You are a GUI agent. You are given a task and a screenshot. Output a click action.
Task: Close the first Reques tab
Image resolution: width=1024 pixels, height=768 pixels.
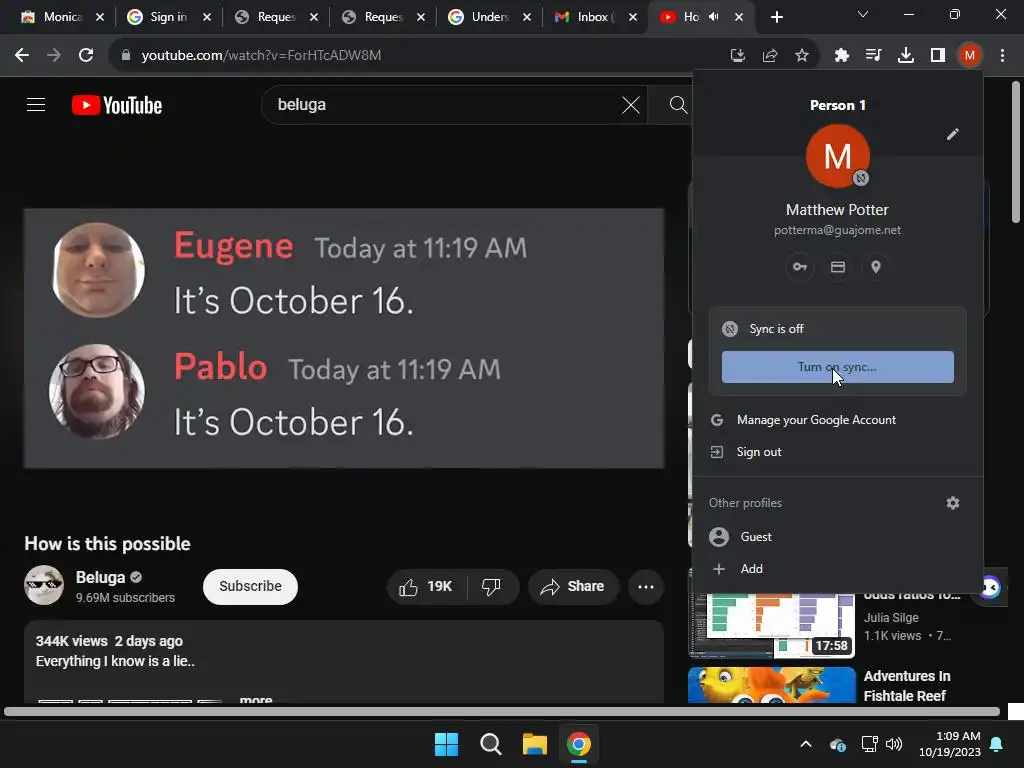(313, 17)
